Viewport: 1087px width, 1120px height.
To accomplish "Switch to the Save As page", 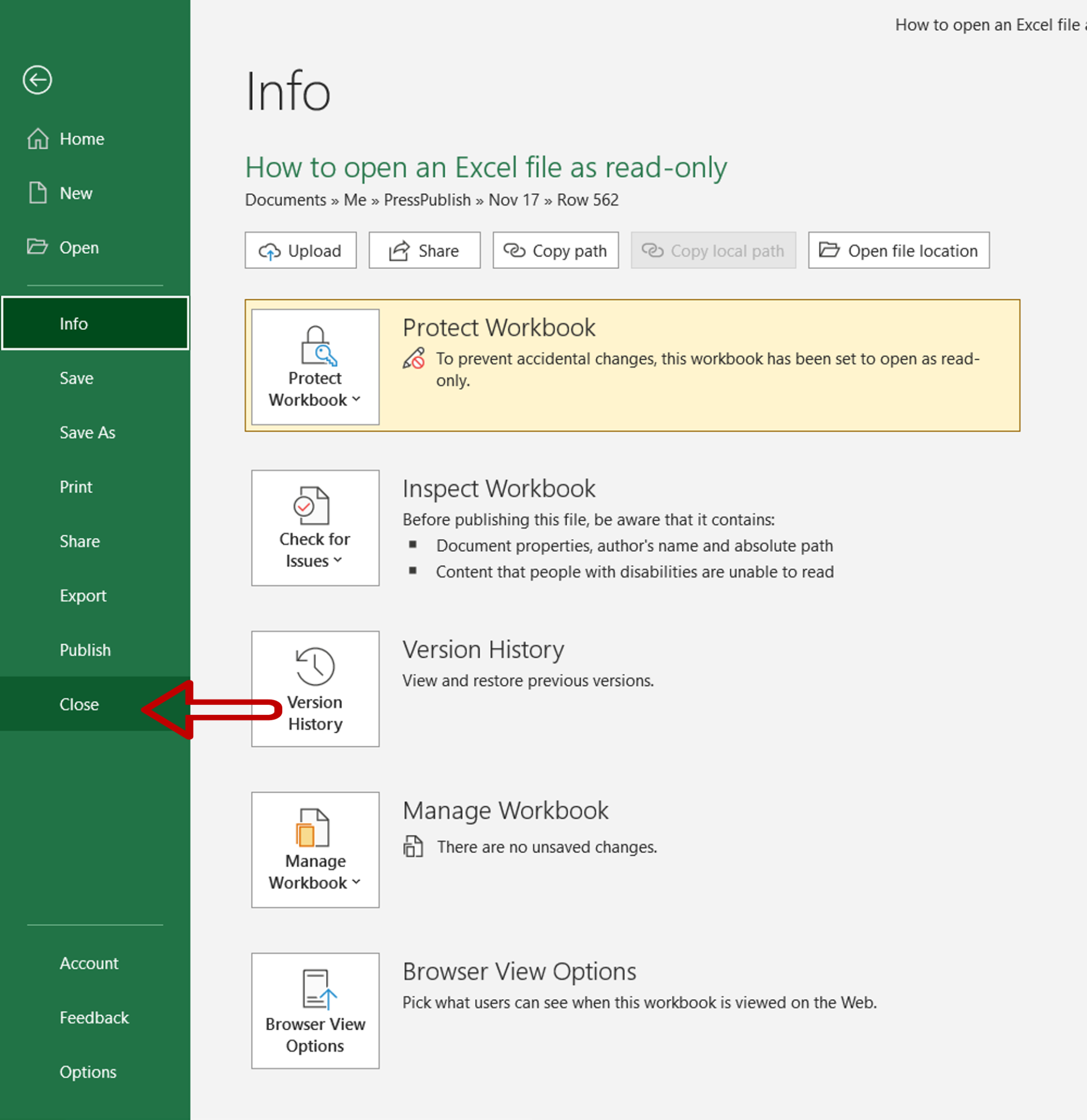I will coord(88,433).
